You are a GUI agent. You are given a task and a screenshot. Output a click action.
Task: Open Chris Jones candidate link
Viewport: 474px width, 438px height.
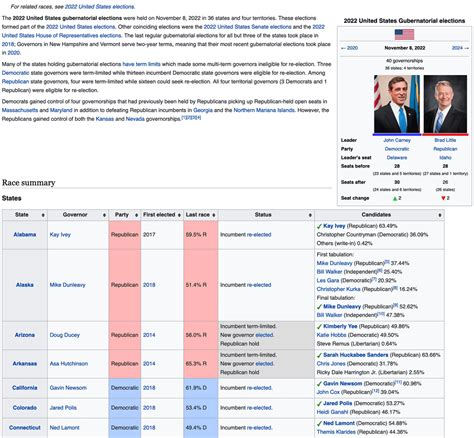tap(331, 364)
